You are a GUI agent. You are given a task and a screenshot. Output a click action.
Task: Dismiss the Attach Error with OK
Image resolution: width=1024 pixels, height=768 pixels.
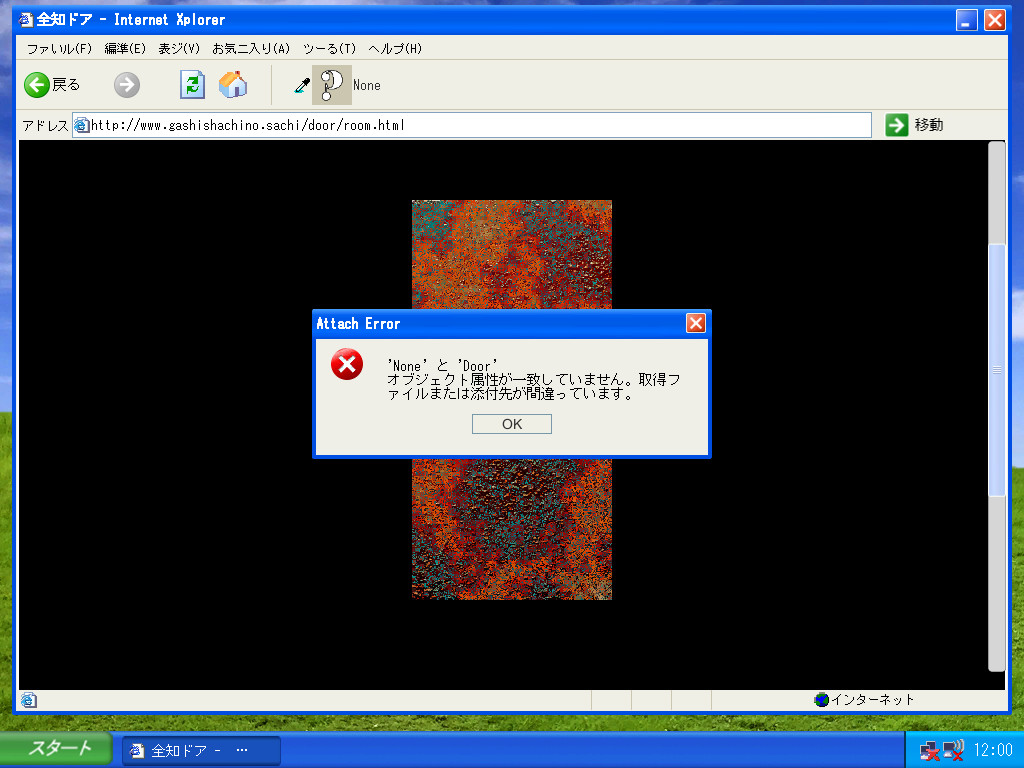(511, 423)
